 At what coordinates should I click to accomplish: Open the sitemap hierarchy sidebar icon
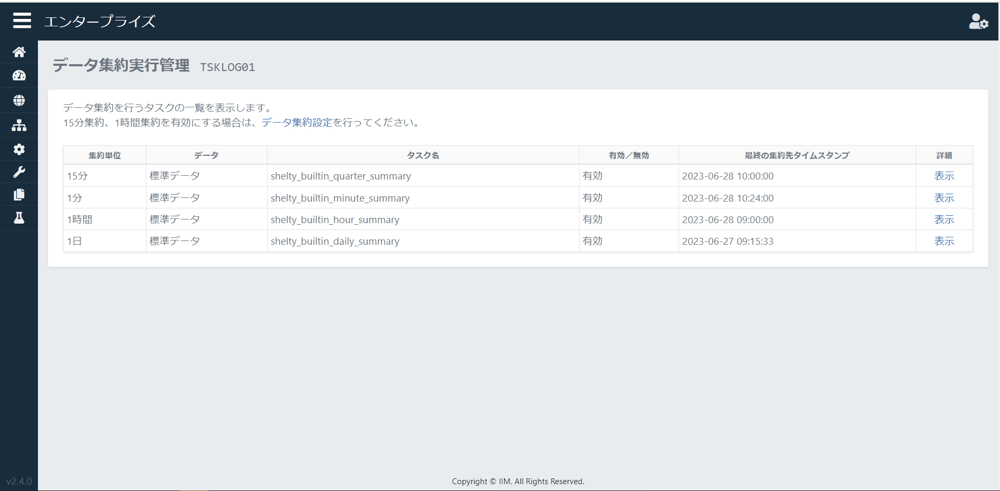[x=19, y=125]
